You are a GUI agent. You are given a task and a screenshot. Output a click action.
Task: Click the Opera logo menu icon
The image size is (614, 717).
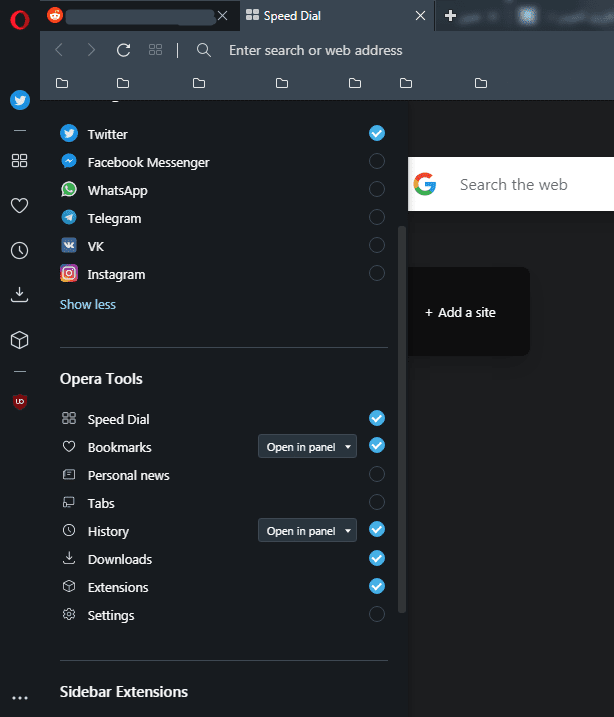[19, 17]
